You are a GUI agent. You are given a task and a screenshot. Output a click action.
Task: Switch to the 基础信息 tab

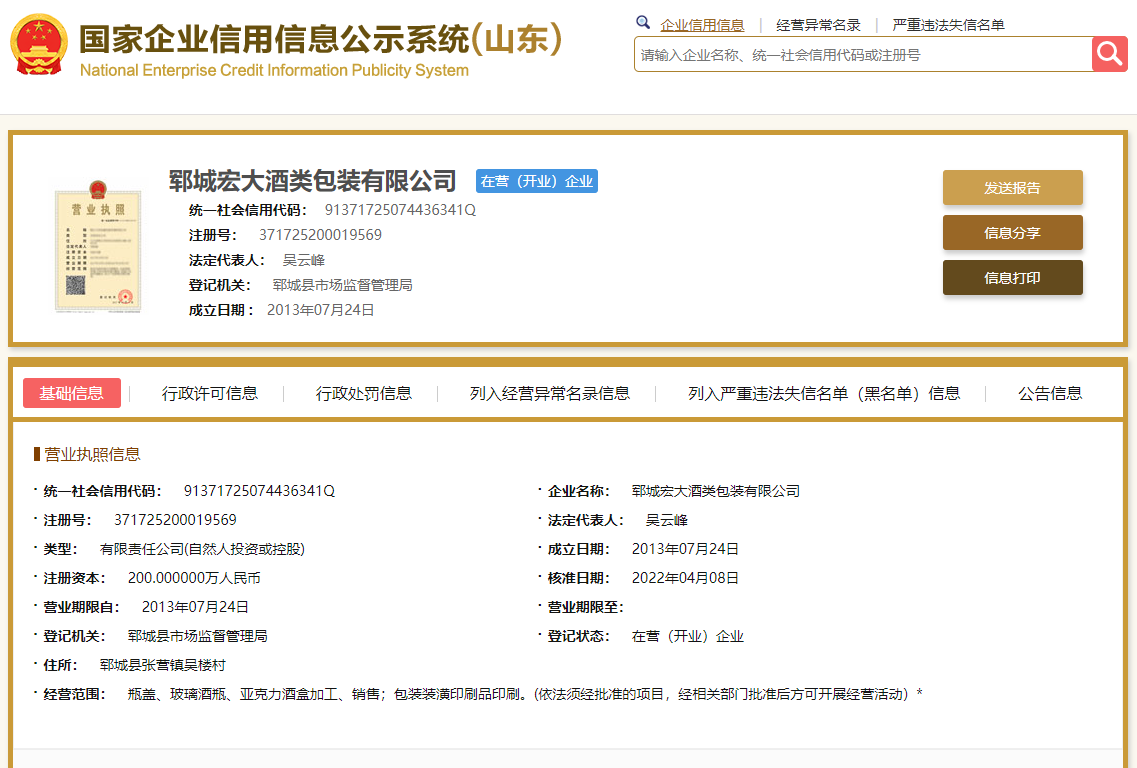pyautogui.click(x=72, y=393)
